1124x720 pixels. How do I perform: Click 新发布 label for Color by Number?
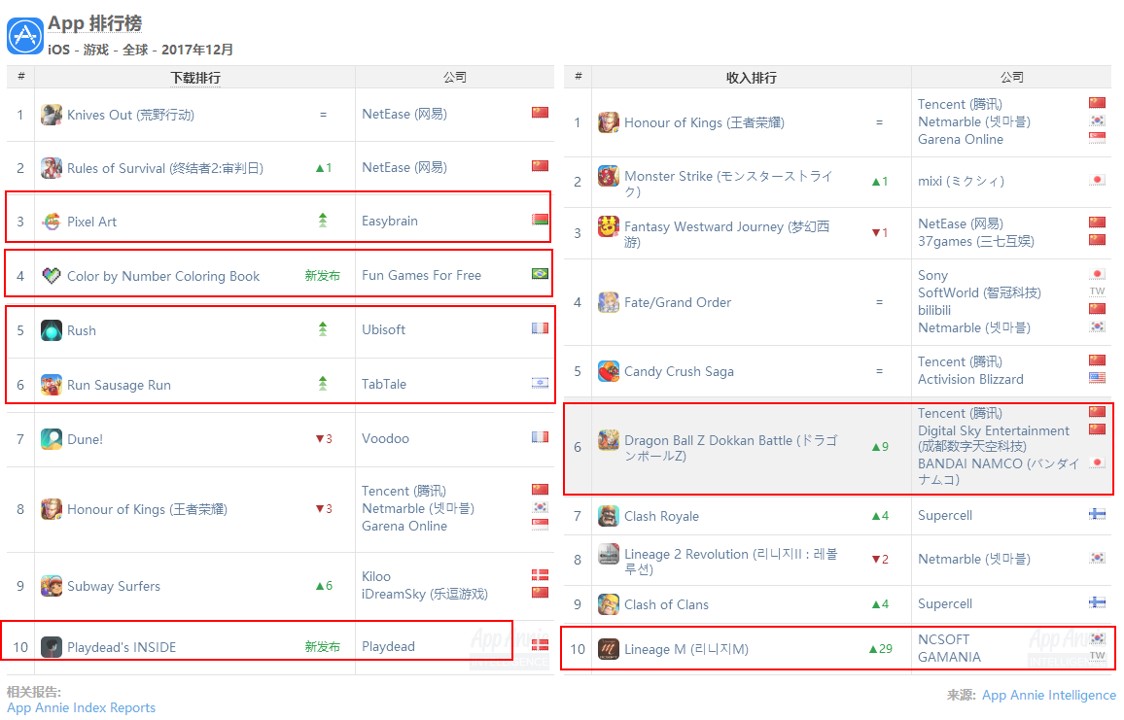tap(322, 275)
